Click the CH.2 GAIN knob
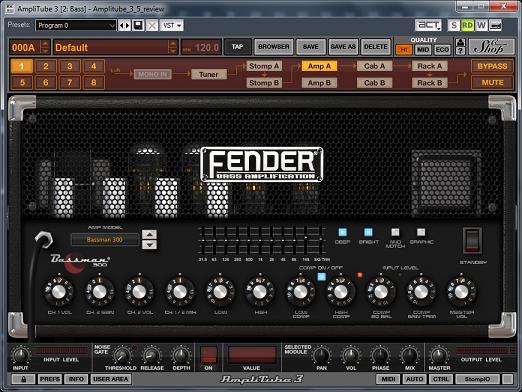Viewport: 522px width, 392px height. (99, 292)
